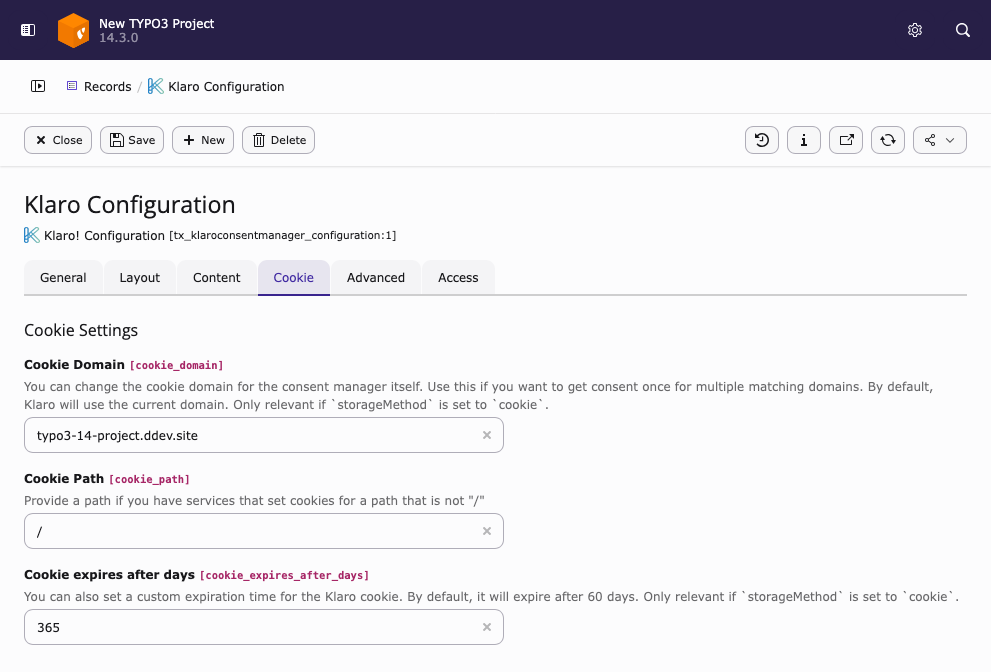Toggle the page tree panel icon
The width and height of the screenshot is (991, 672).
coord(38,86)
